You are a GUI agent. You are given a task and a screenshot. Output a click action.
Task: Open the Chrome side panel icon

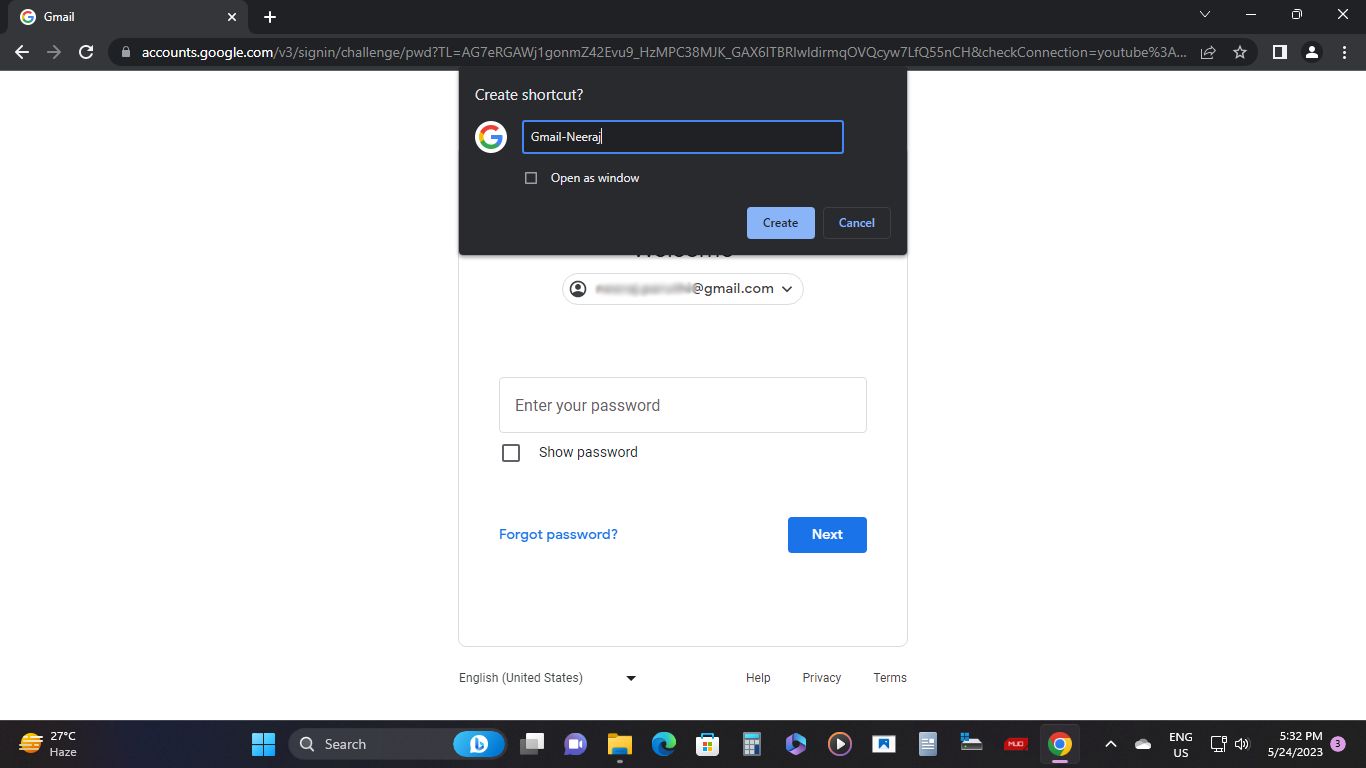[1279, 52]
